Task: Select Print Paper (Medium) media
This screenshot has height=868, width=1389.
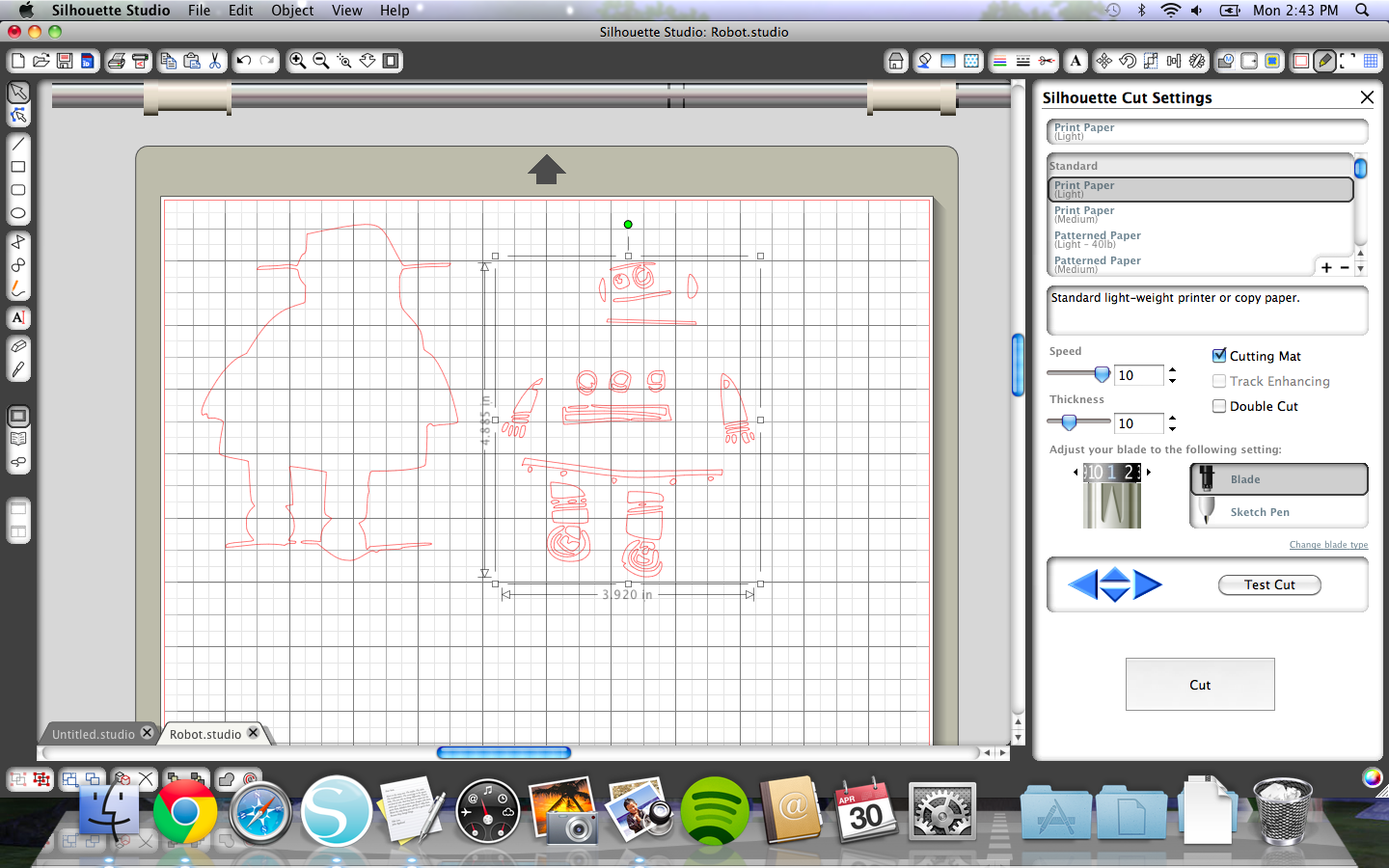Action: pos(1200,214)
